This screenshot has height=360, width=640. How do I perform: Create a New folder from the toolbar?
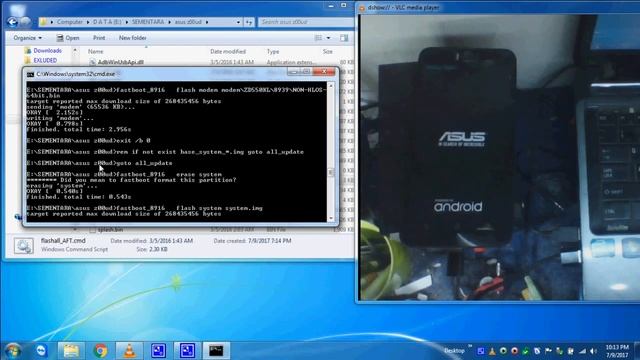pyautogui.click(x=133, y=38)
